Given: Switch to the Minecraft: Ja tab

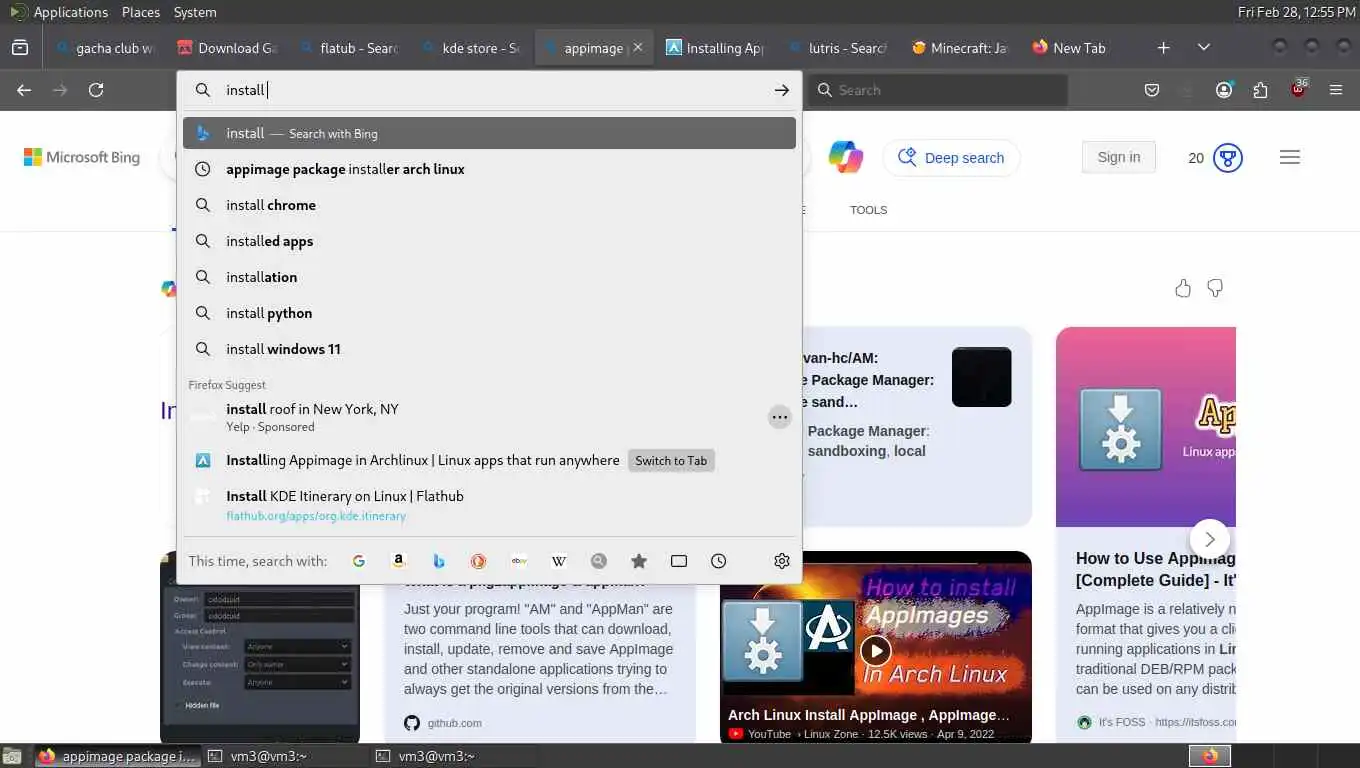Looking at the screenshot, I should tap(959, 47).
